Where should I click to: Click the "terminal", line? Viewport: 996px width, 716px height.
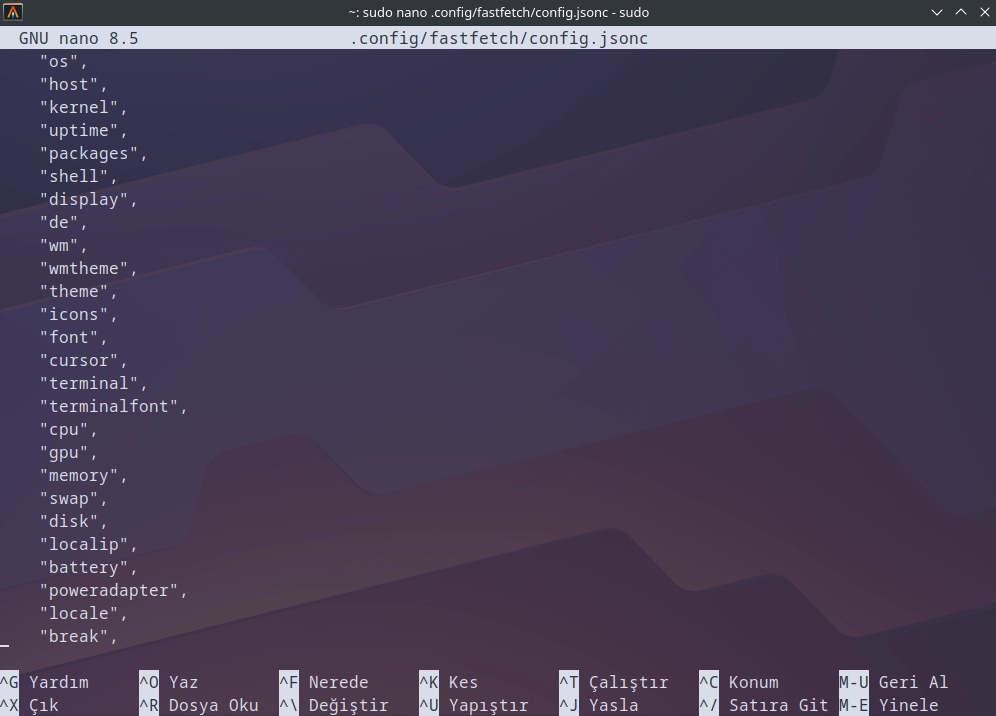93,384
